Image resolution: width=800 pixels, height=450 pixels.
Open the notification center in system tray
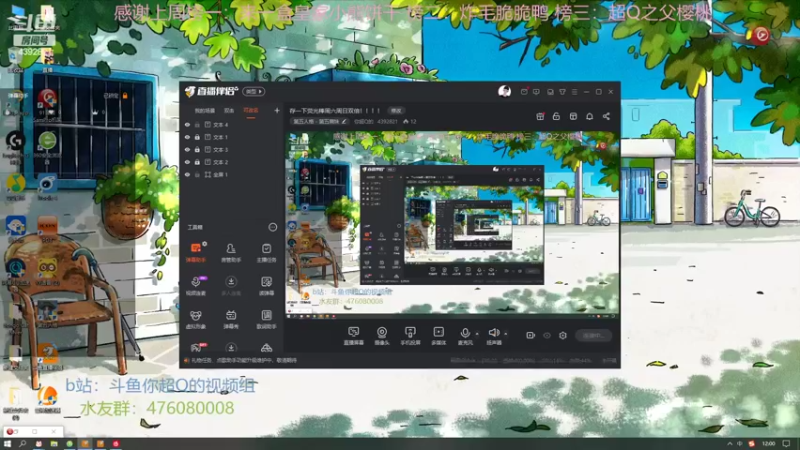[787, 444]
